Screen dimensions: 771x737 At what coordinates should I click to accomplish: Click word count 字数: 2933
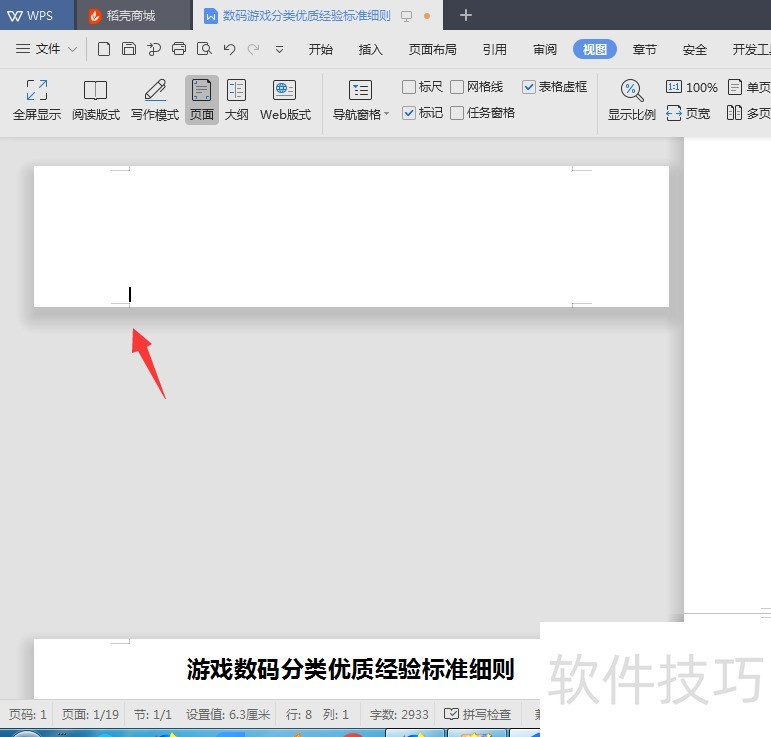click(399, 714)
